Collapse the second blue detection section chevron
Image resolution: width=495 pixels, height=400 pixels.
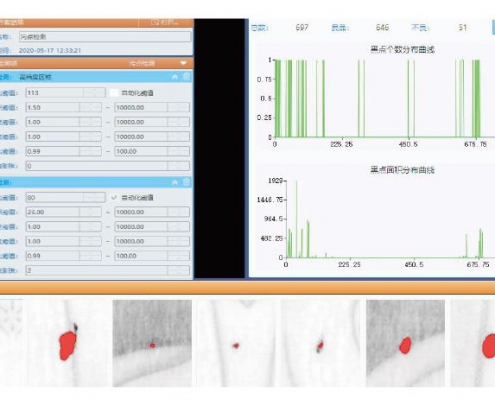175,182
